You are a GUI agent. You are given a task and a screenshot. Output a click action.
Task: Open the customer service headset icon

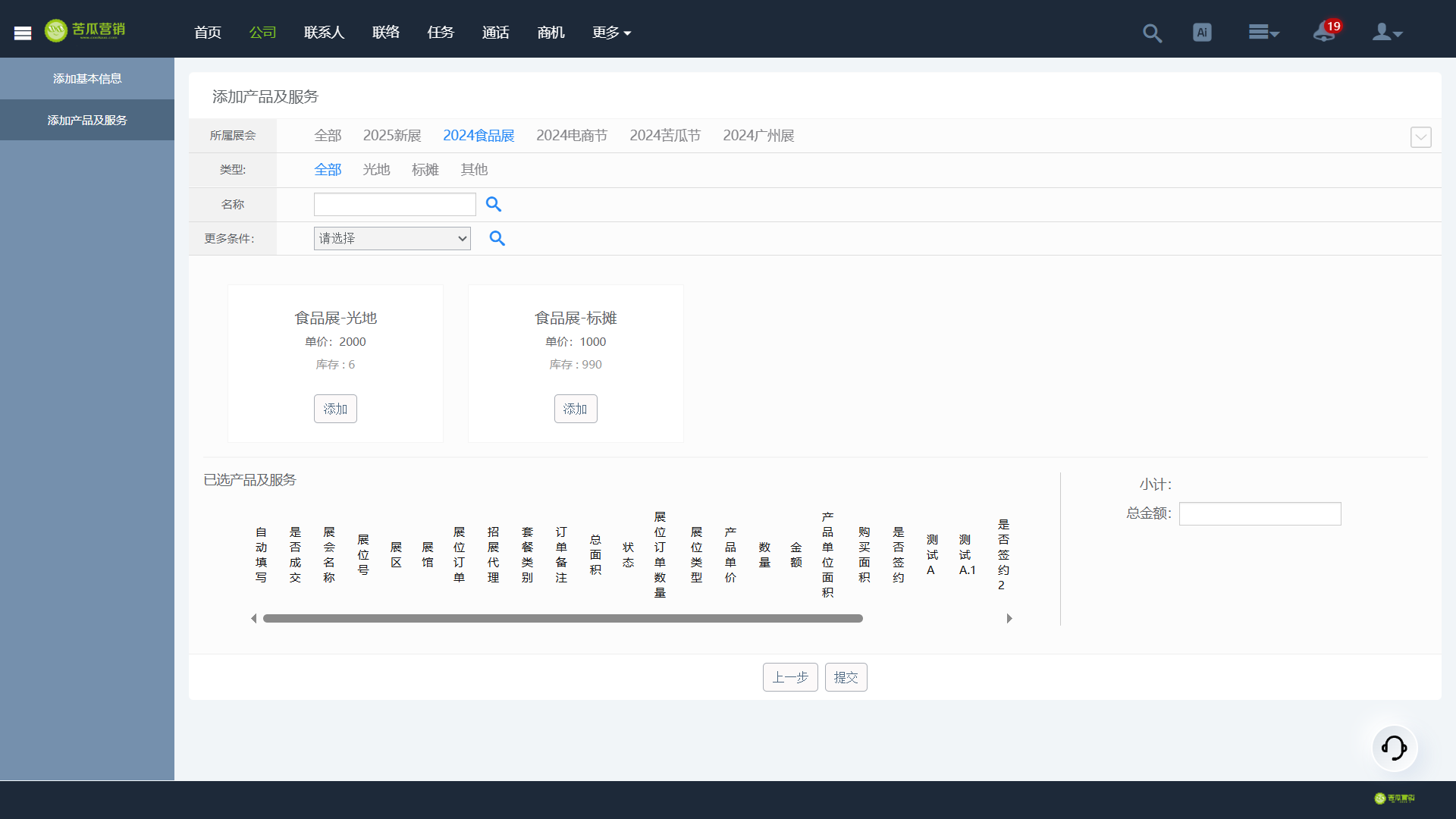1395,748
